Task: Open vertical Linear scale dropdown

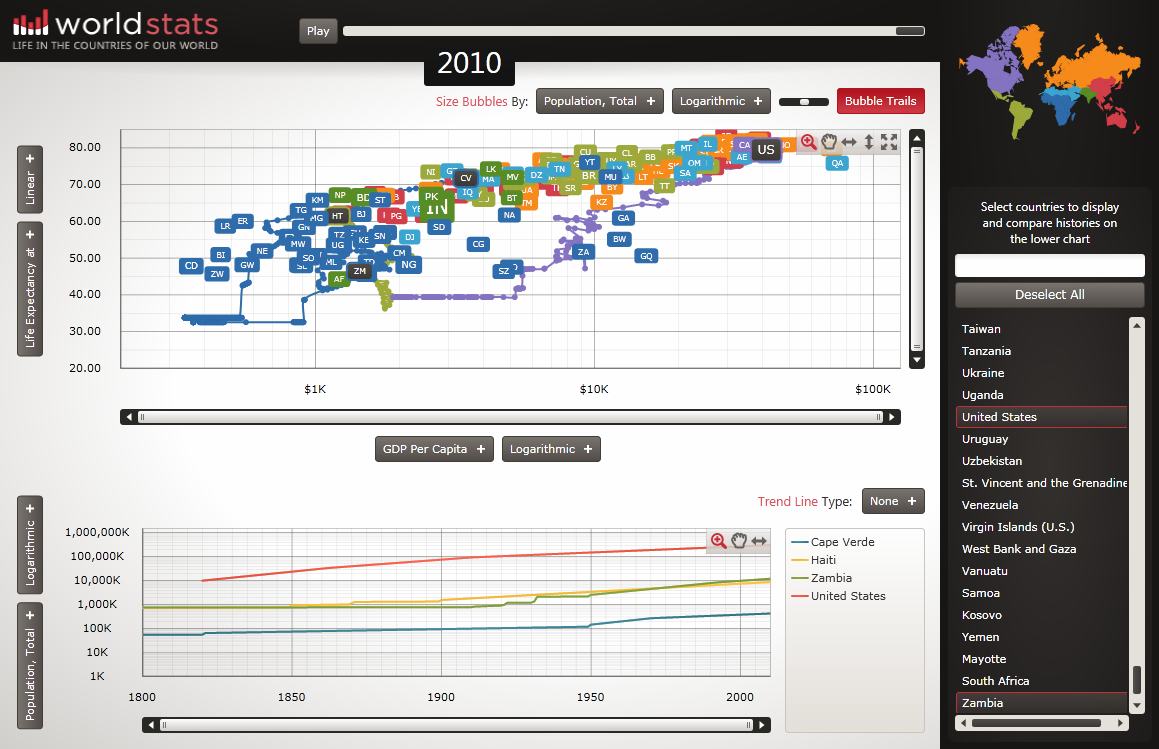Action: pyautogui.click(x=30, y=180)
